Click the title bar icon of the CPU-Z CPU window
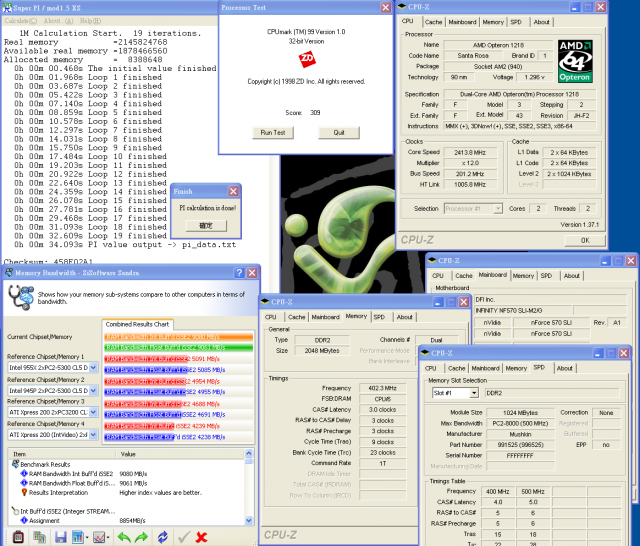640x546 pixels. tap(402, 7)
